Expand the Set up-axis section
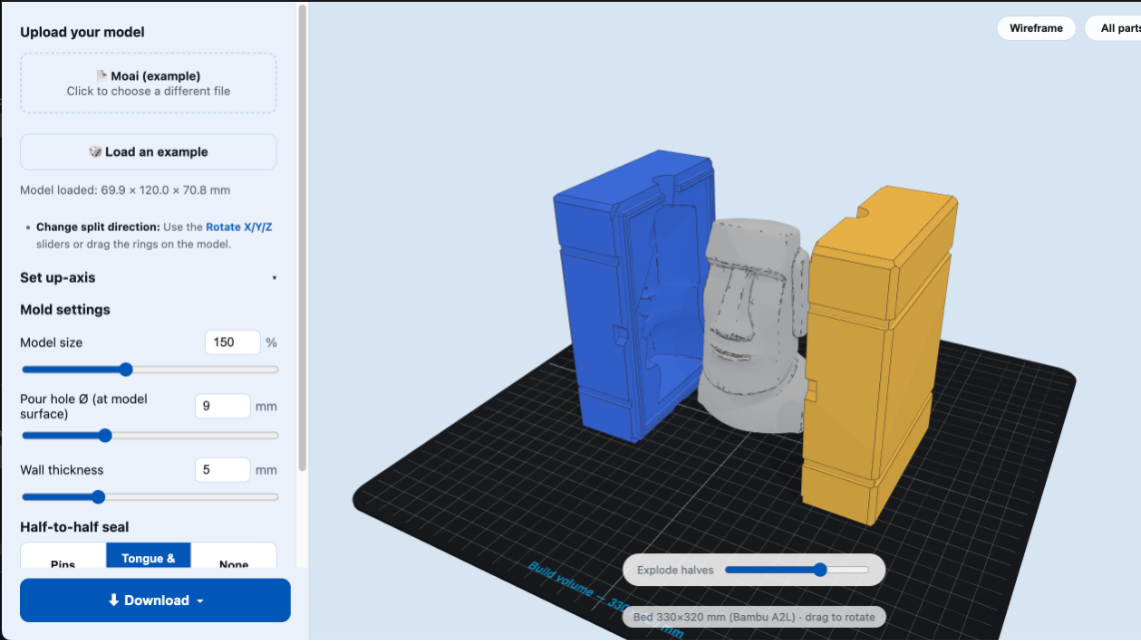The width and height of the screenshot is (1141, 642). 148,278
